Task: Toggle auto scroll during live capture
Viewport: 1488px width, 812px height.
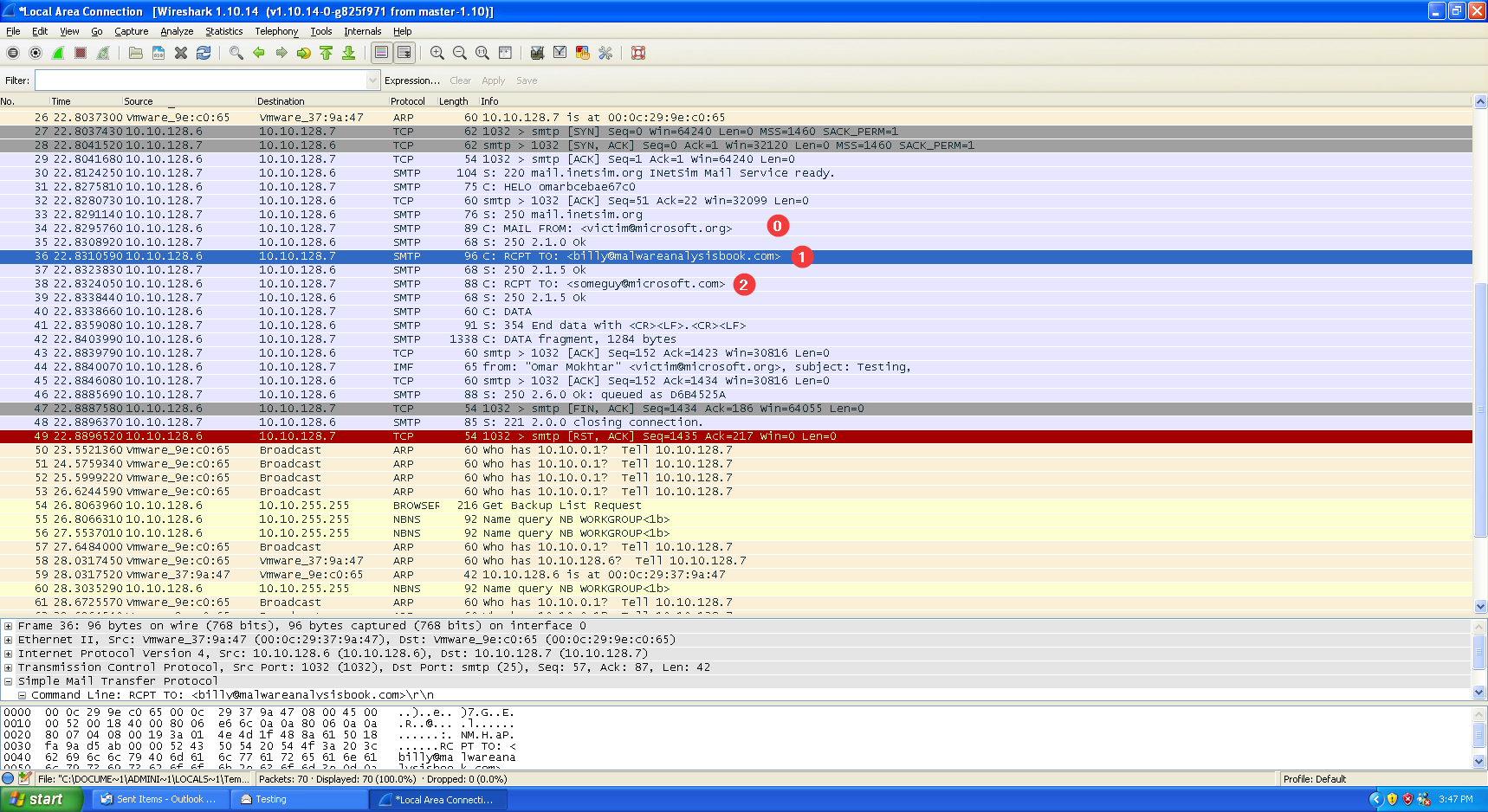Action: [x=404, y=53]
